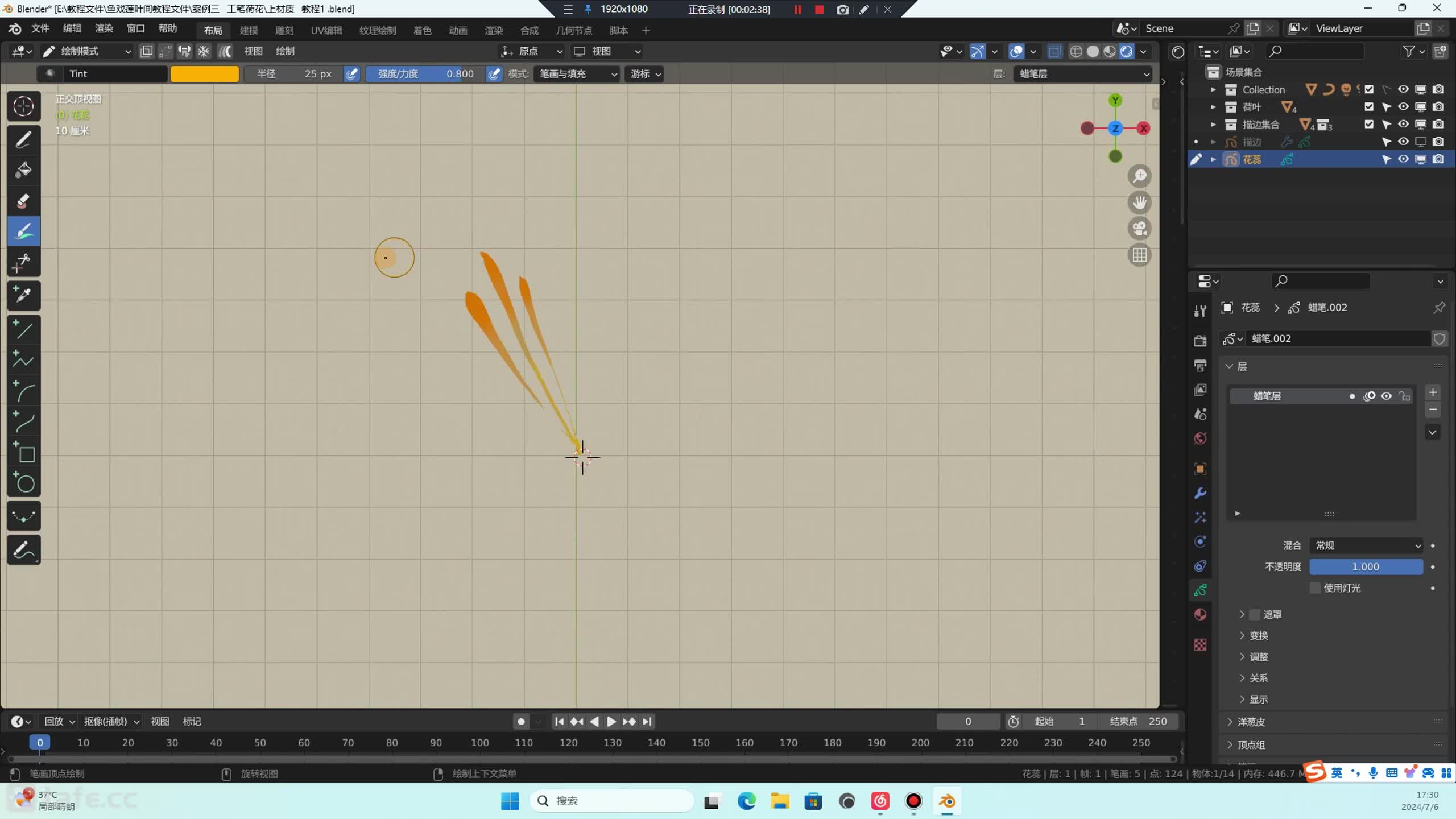Switch to 几何节点 workspace tab
Viewport: 1456px width, 819px height.
point(574,31)
